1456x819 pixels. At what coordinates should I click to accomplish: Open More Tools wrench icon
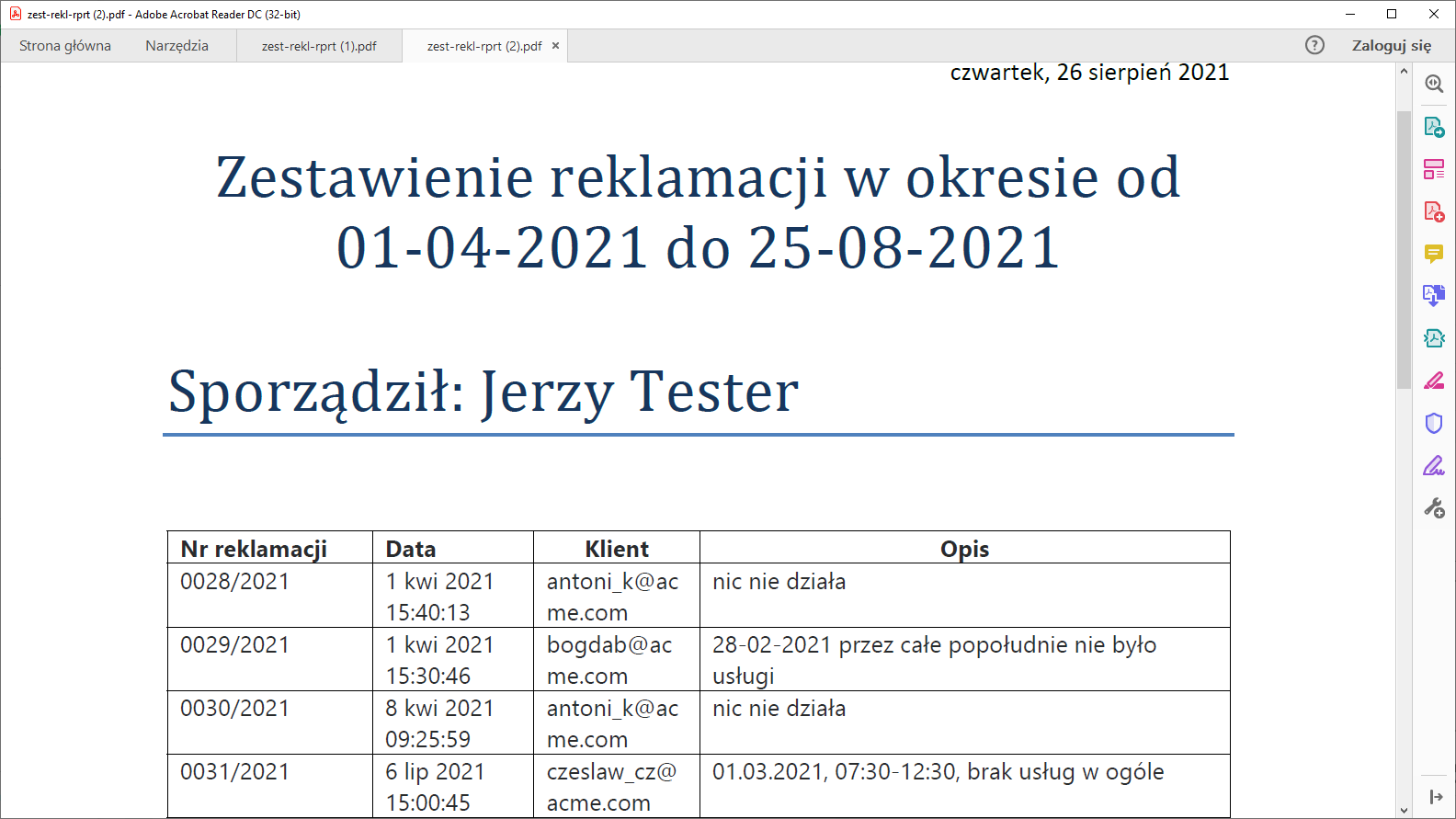coord(1434,507)
